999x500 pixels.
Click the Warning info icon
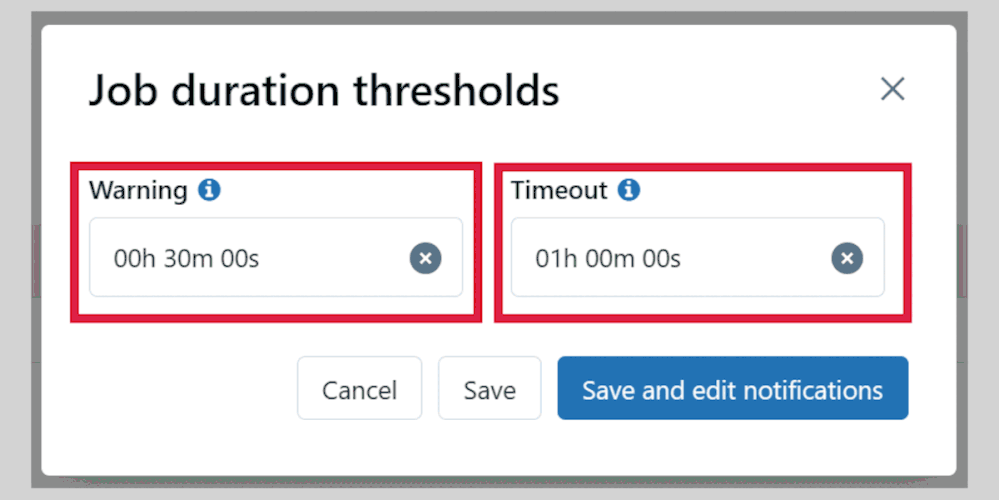pos(209,190)
